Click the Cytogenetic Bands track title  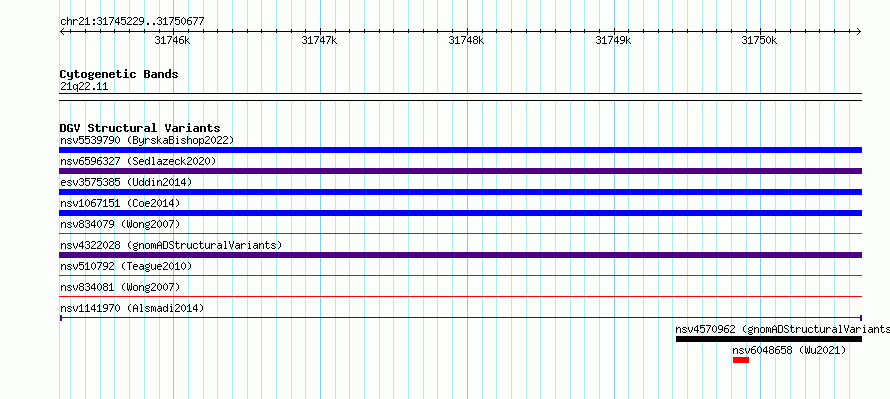(119, 74)
